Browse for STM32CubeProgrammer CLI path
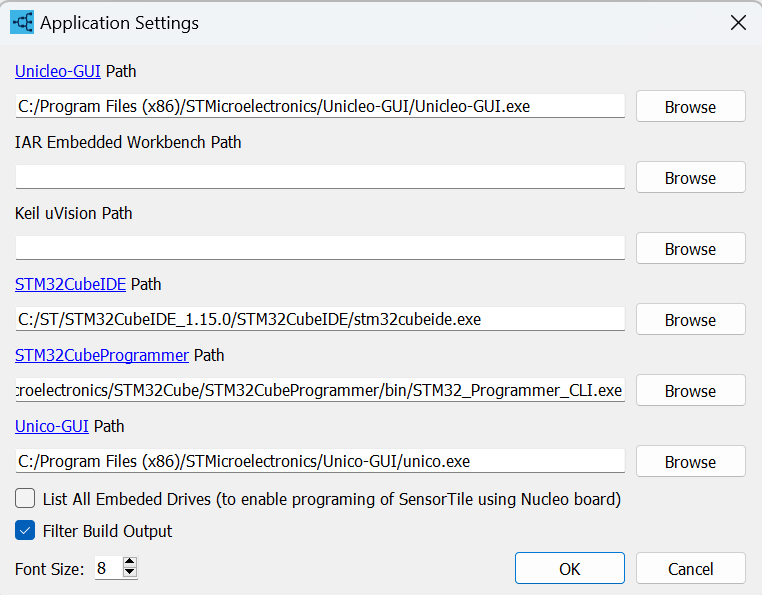 [x=690, y=391]
